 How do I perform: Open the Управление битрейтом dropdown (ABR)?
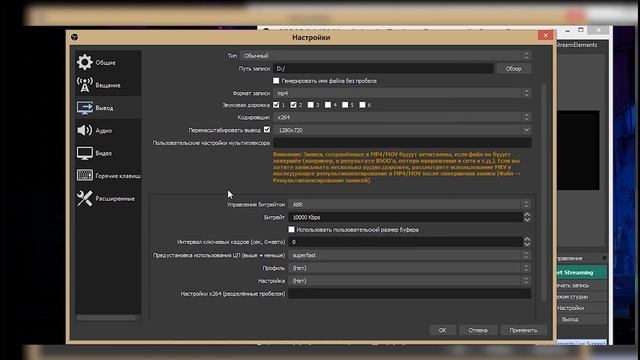click(x=409, y=204)
